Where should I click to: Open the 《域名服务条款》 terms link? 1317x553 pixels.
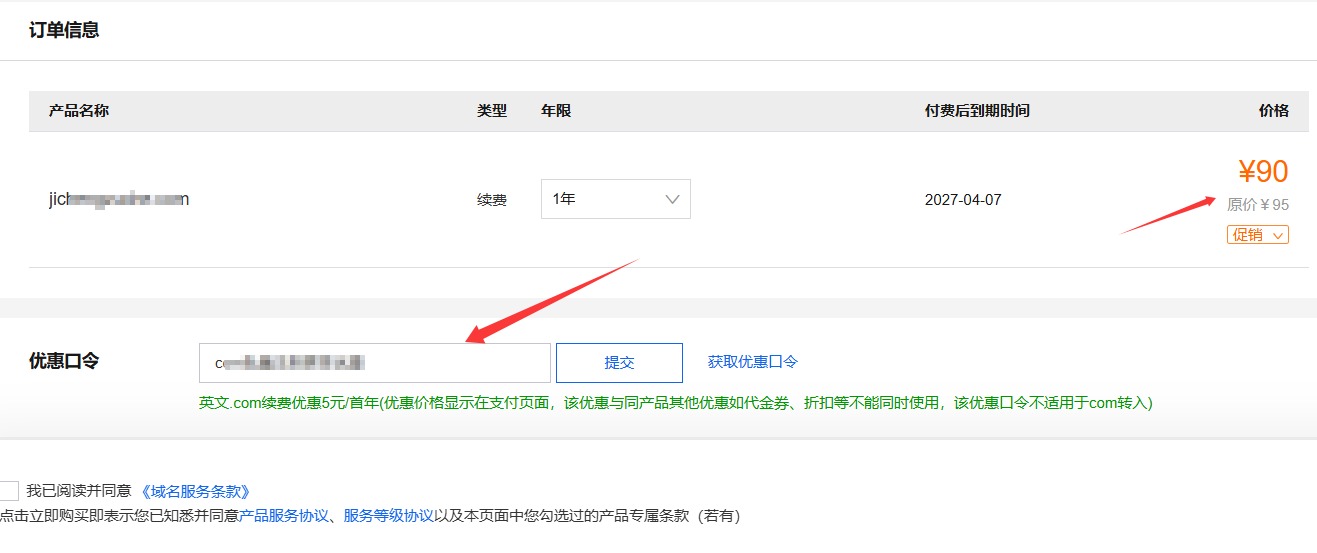[x=195, y=491]
